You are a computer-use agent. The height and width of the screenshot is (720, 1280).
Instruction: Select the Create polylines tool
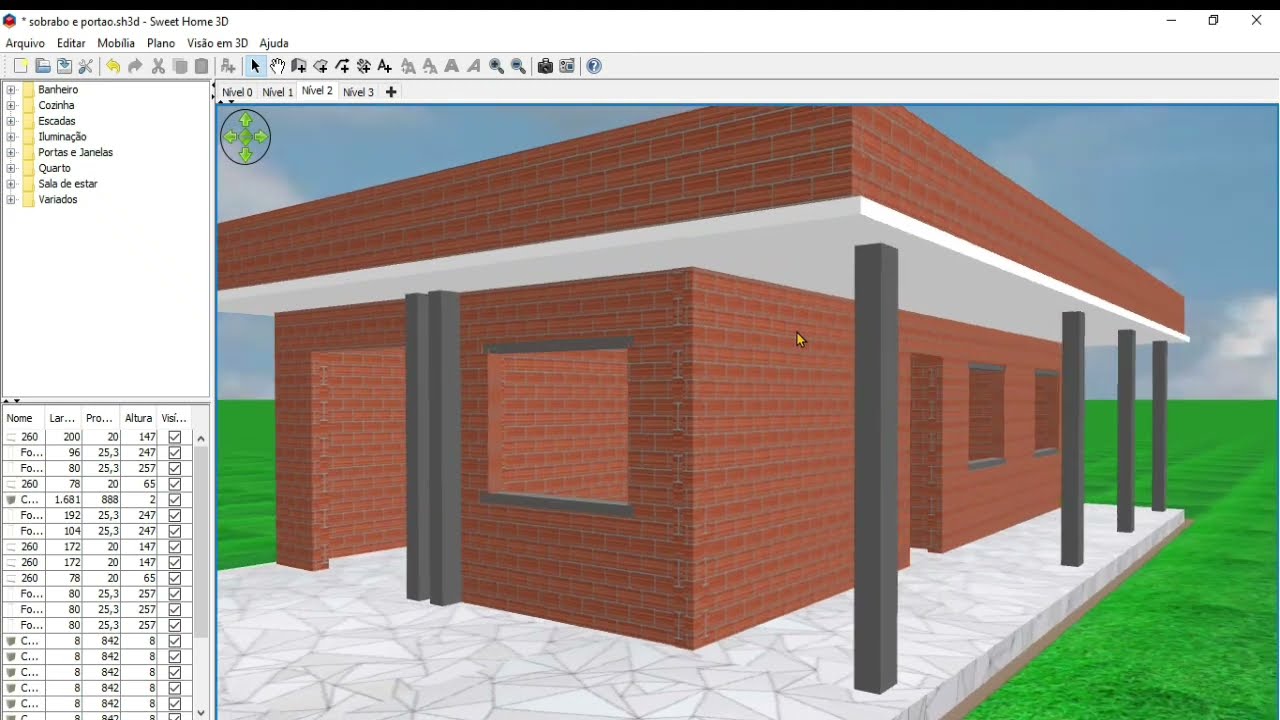pos(342,66)
